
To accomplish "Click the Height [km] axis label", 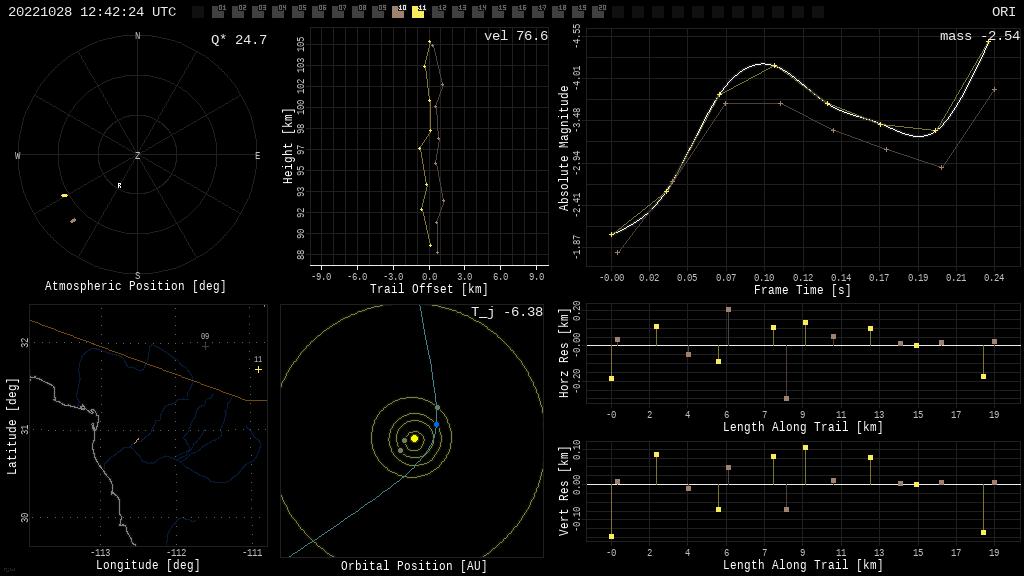I will pyautogui.click(x=288, y=146).
